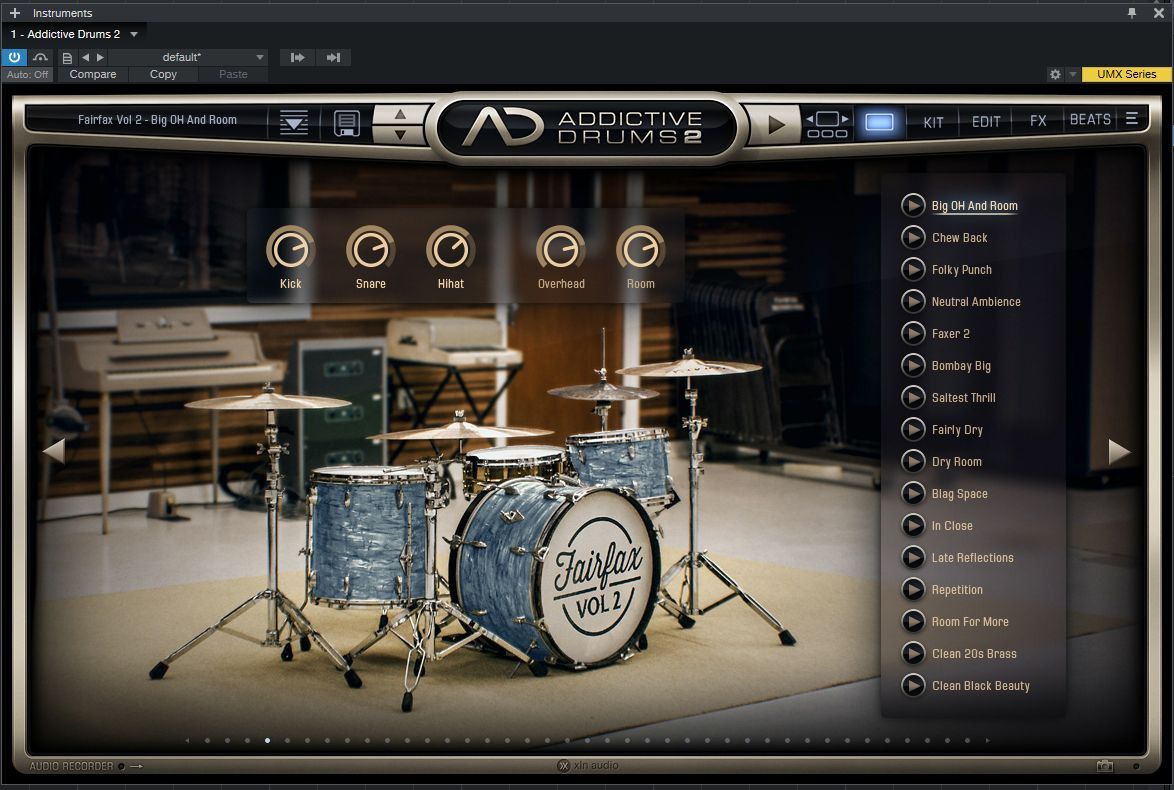The width and height of the screenshot is (1174, 790).
Task: Play the Faxer 2 preset preview
Action: (913, 333)
